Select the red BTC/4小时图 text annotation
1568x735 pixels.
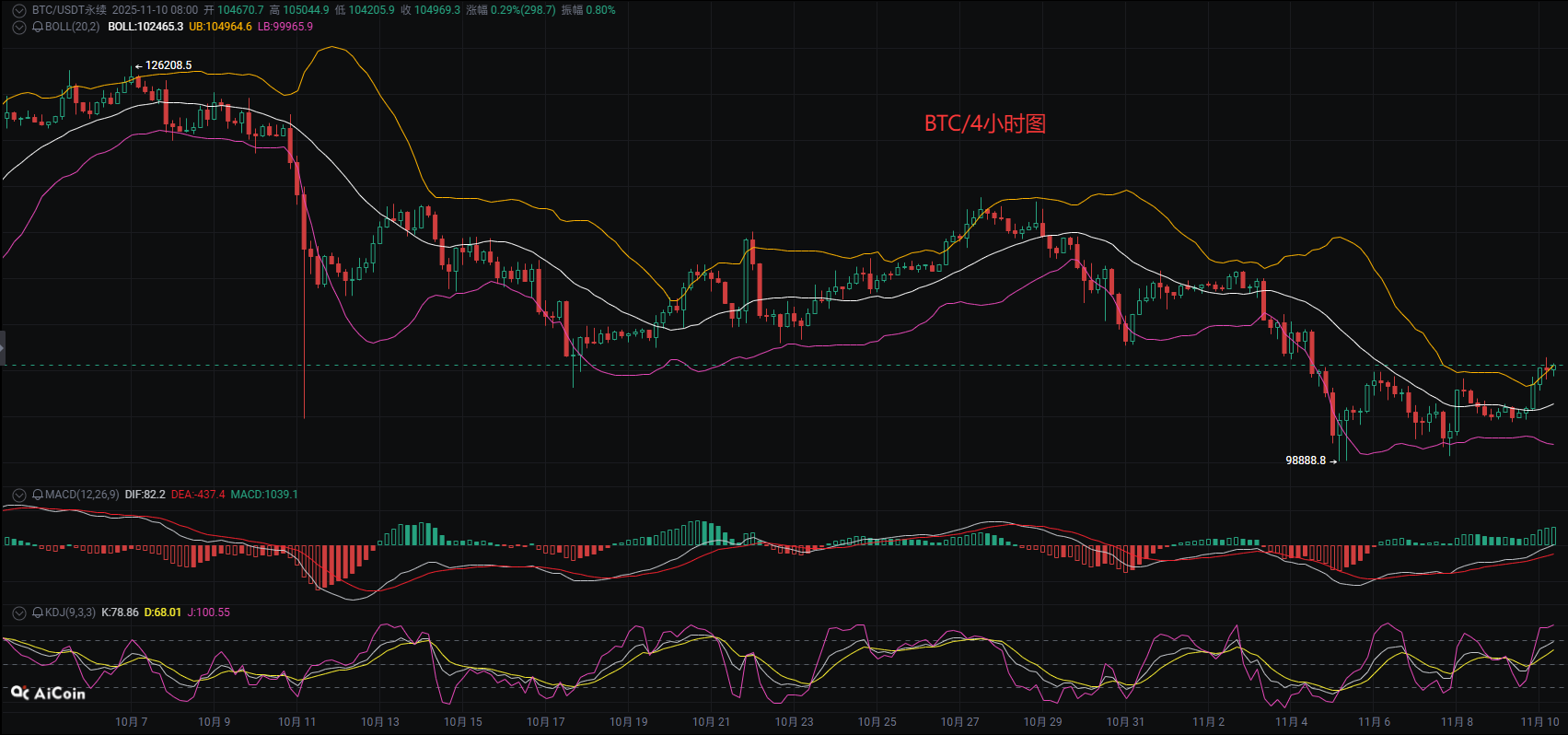(x=984, y=123)
